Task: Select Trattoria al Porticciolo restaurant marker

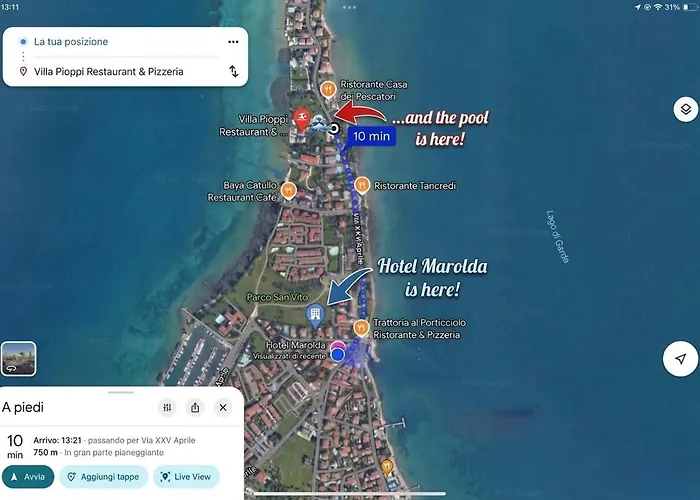Action: point(361,328)
